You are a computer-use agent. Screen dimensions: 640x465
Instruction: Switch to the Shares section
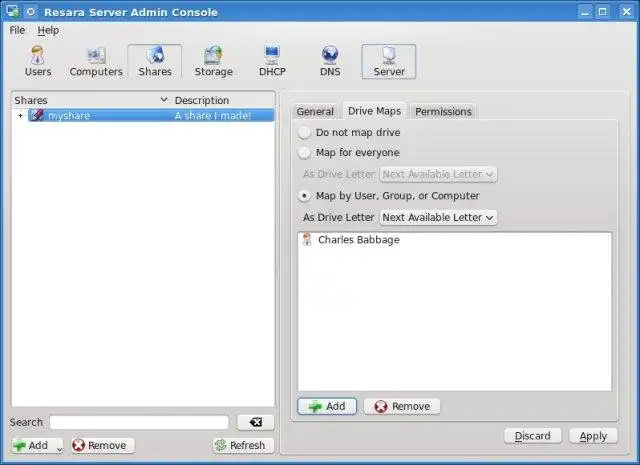(x=155, y=61)
